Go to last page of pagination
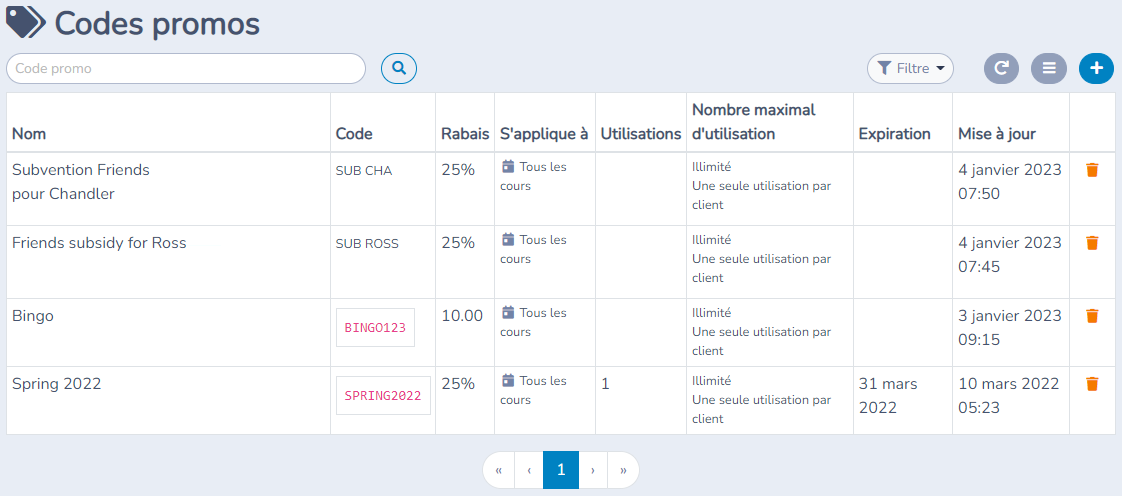The image size is (1122, 496). point(623,470)
